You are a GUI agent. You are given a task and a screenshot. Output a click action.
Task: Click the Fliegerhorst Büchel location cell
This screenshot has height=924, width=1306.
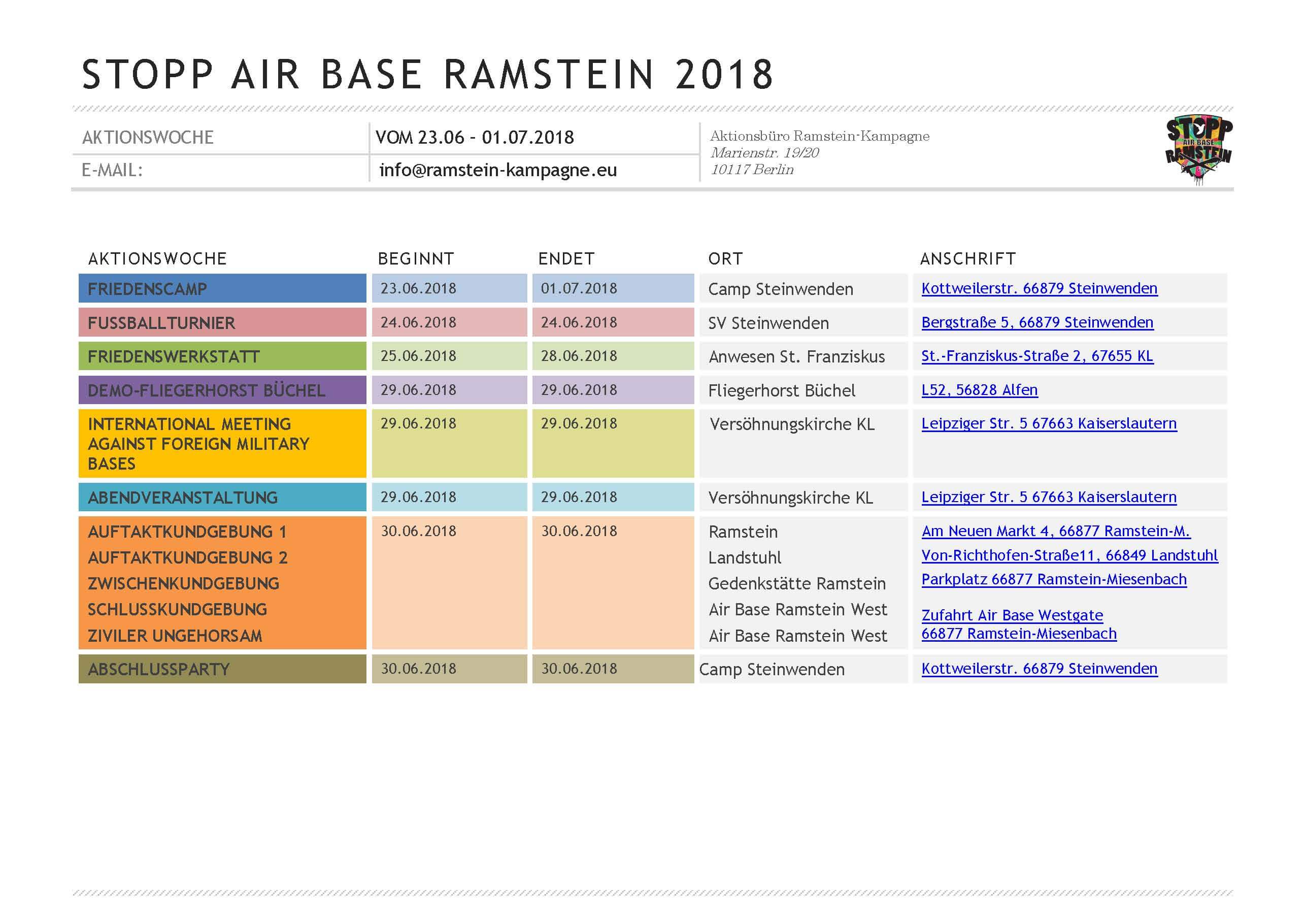coord(803,390)
